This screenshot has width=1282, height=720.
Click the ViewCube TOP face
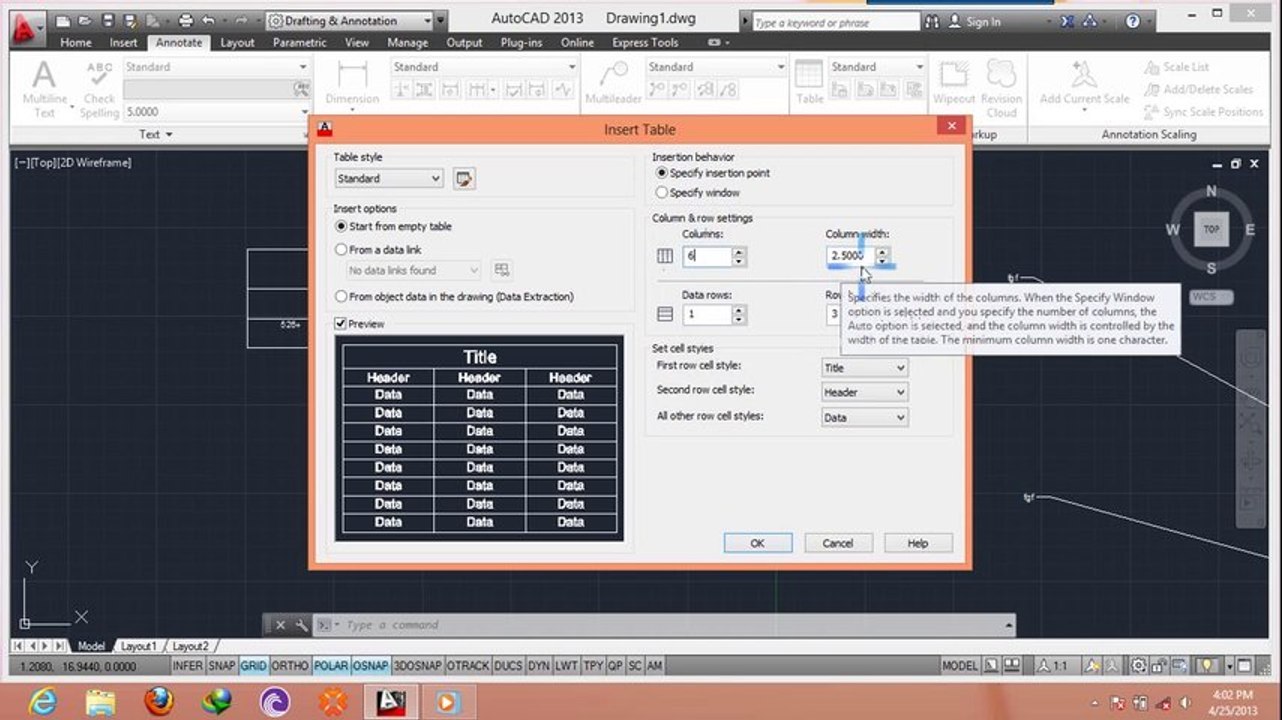[1211, 229]
